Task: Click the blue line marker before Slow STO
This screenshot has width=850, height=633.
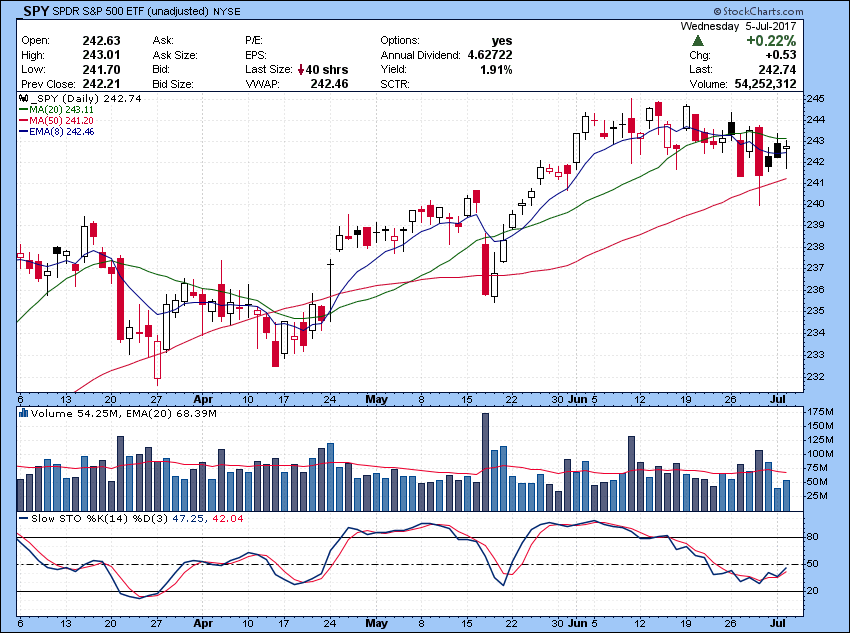Action: click(24, 519)
